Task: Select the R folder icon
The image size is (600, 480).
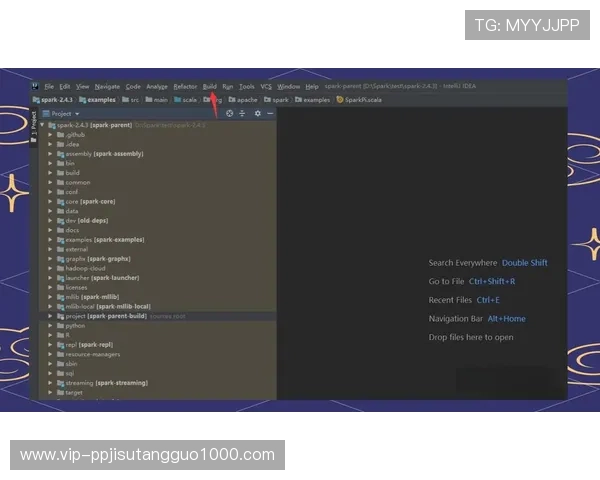Action: coord(60,335)
